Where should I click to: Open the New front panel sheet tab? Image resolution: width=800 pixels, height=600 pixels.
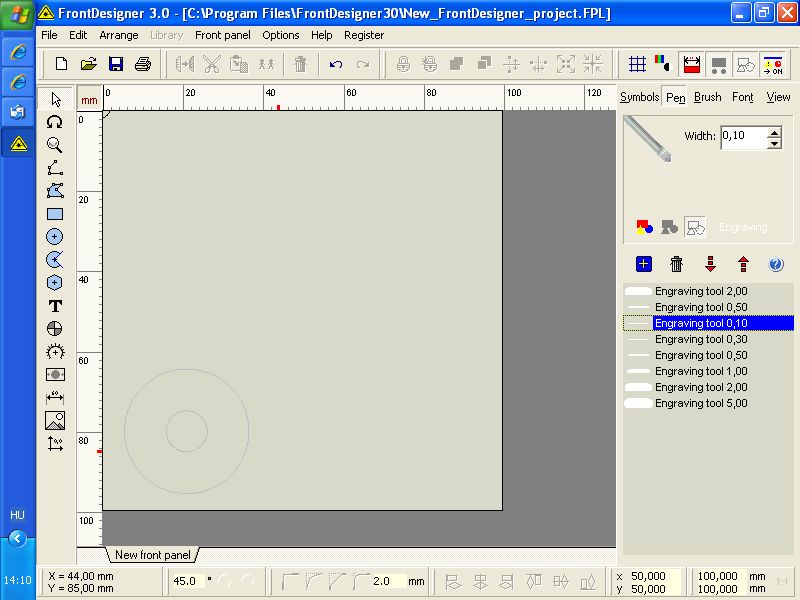153,555
